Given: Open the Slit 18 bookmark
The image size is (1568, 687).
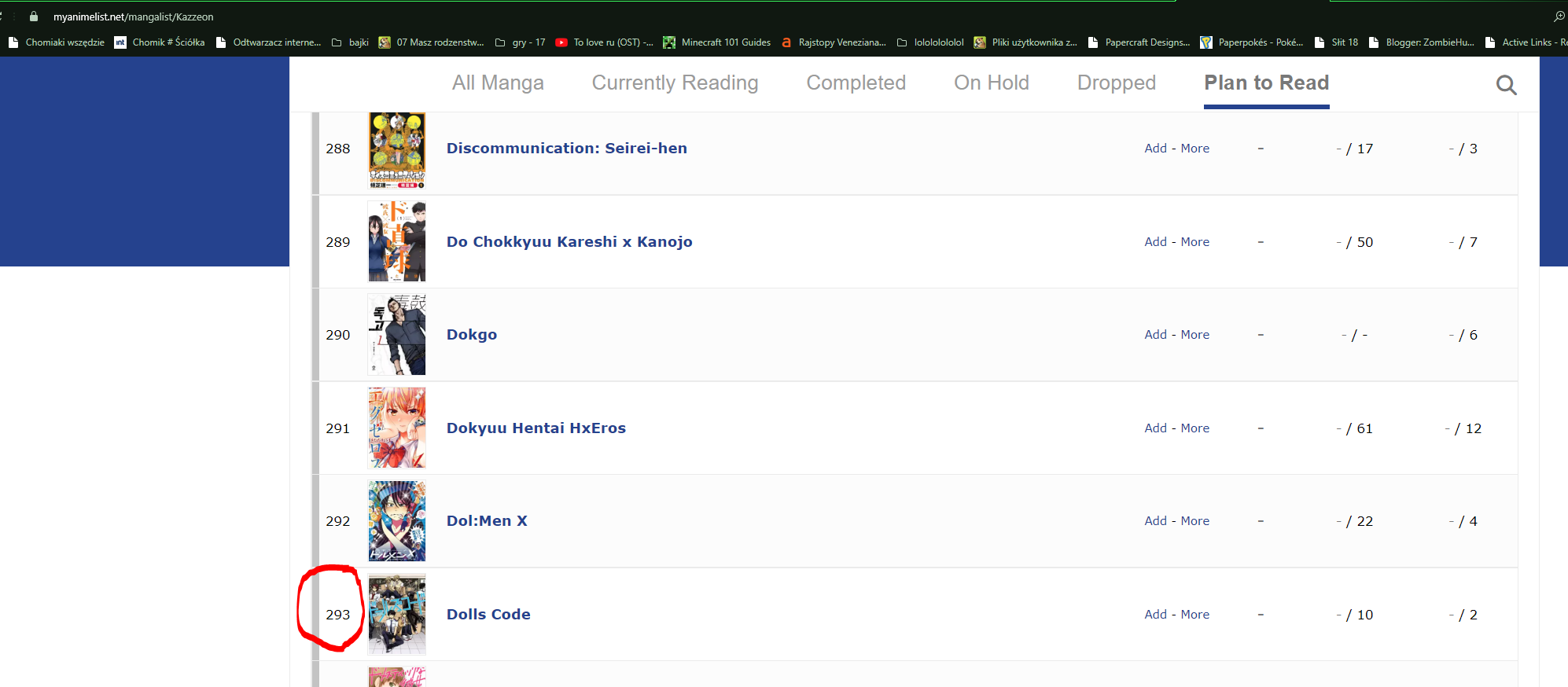Looking at the screenshot, I should [1336, 42].
